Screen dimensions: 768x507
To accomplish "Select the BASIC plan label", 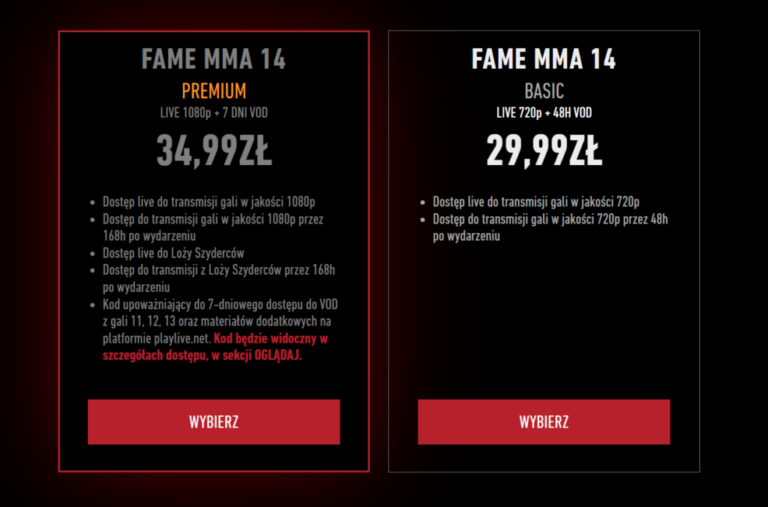I will click(543, 92).
